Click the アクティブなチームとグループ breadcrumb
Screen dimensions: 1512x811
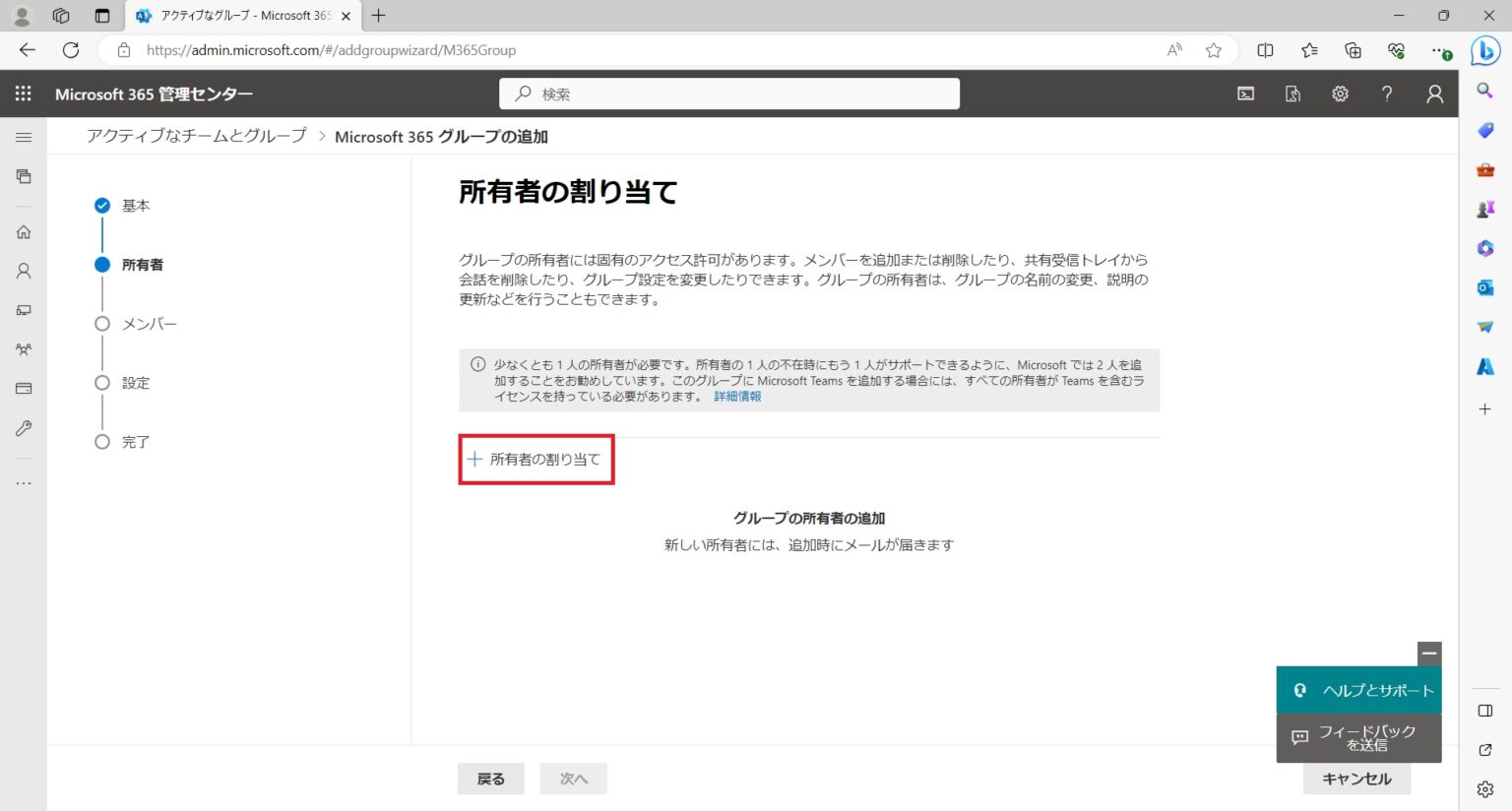[196, 136]
